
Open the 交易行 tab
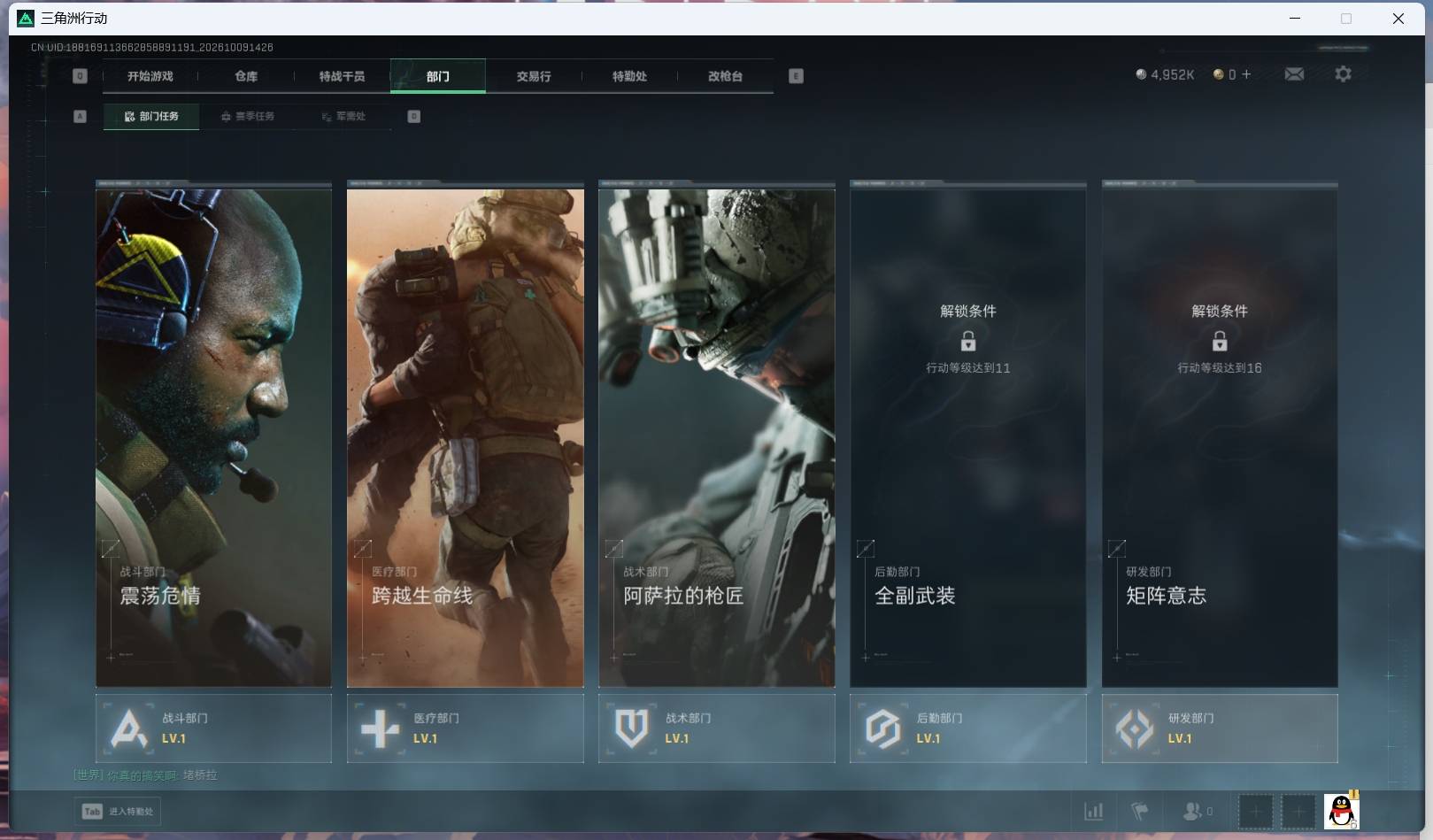pyautogui.click(x=534, y=76)
